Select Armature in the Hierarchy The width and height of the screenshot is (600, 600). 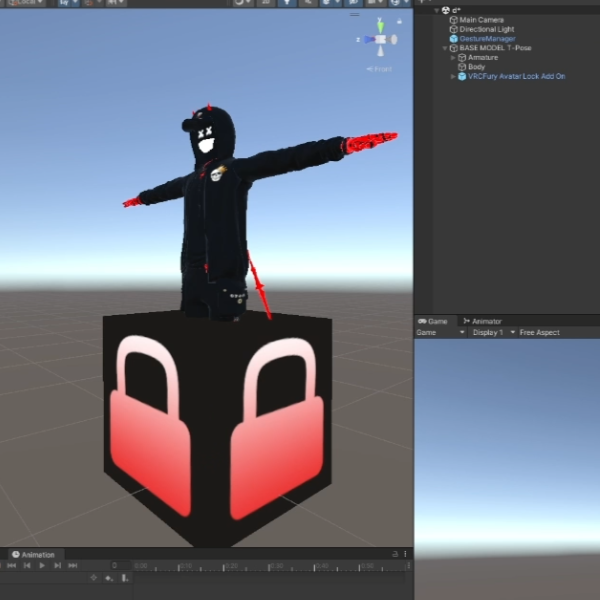pos(483,57)
